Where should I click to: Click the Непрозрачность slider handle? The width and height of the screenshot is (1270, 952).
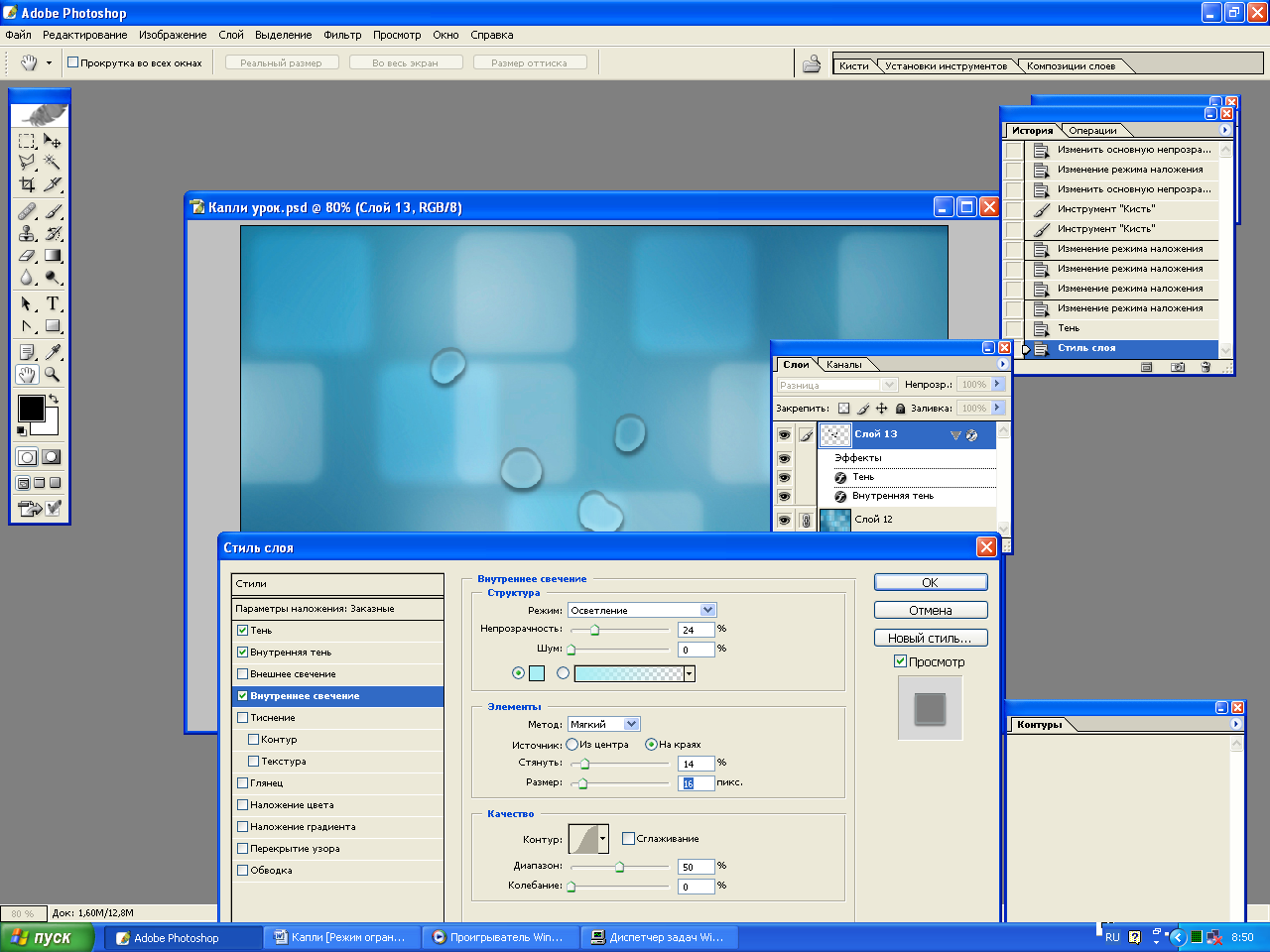point(594,630)
